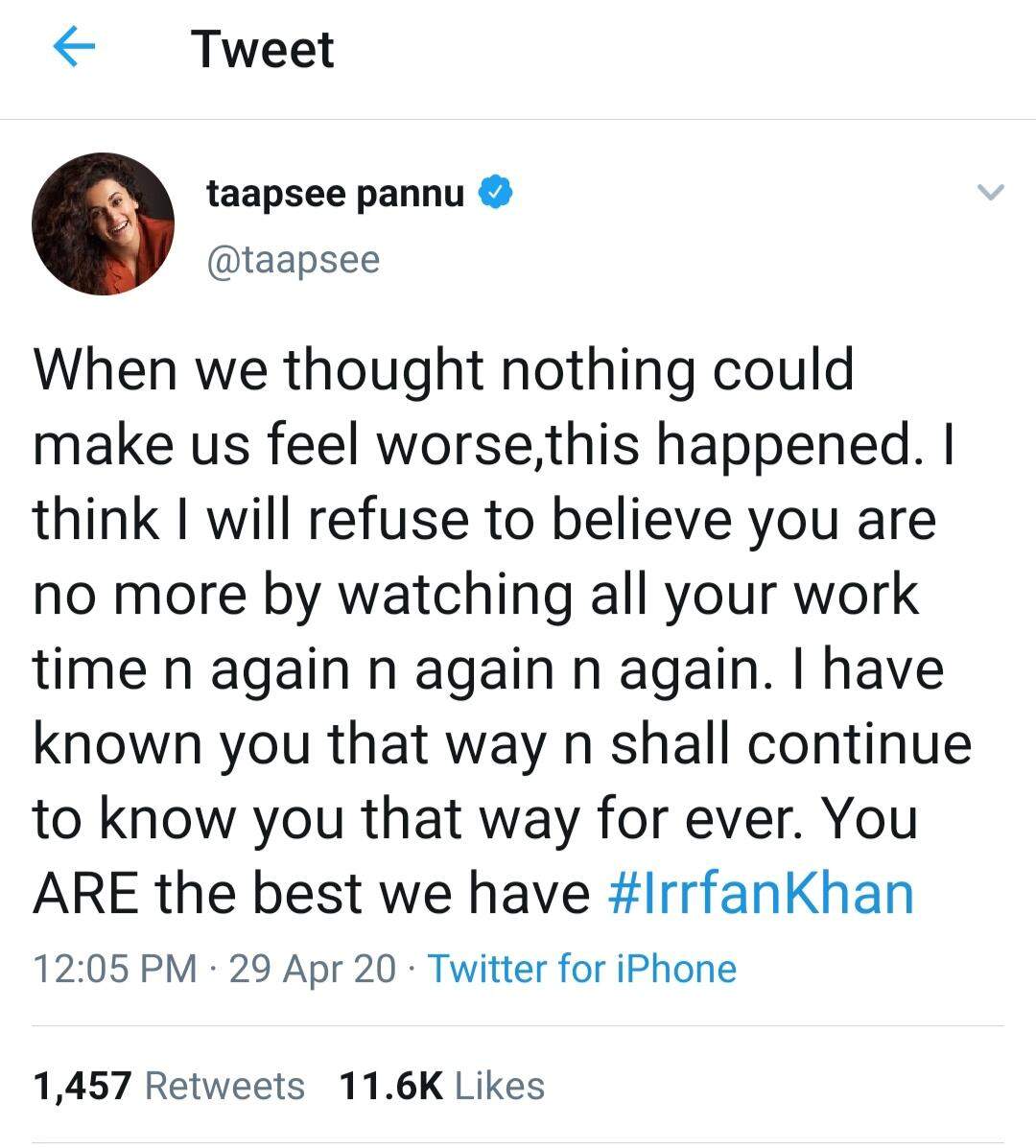1036x1148 pixels.
Task: View the Retweets list label
Action: click(224, 1086)
